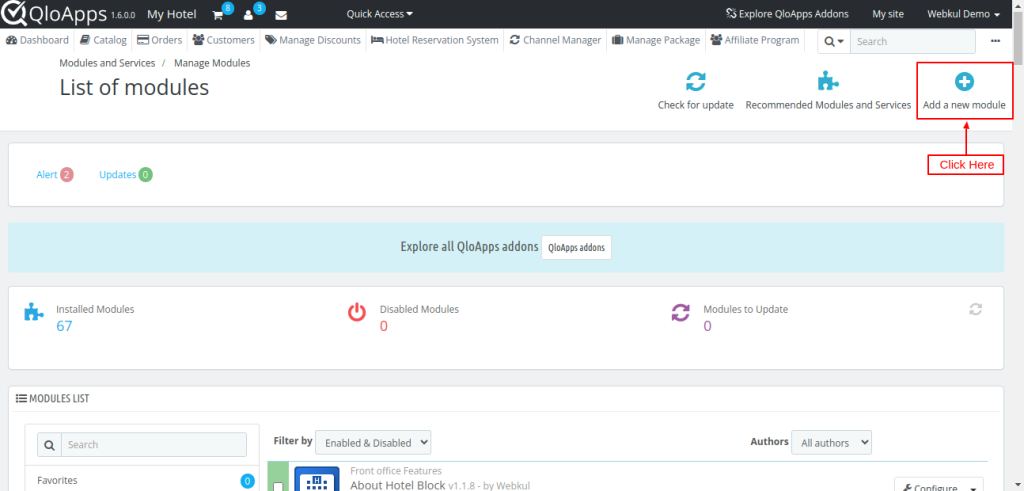Click the Recommended Modules and Services label
This screenshot has width=1024, height=491.
click(x=828, y=105)
